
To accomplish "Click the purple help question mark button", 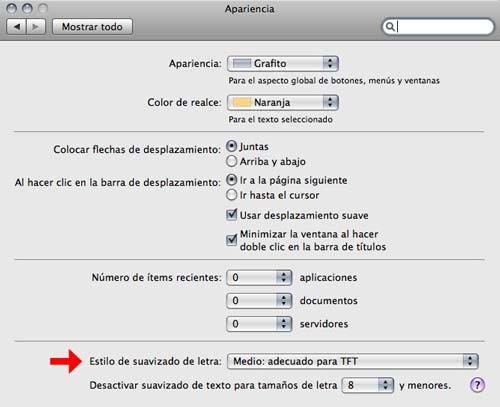I will coord(477,385).
